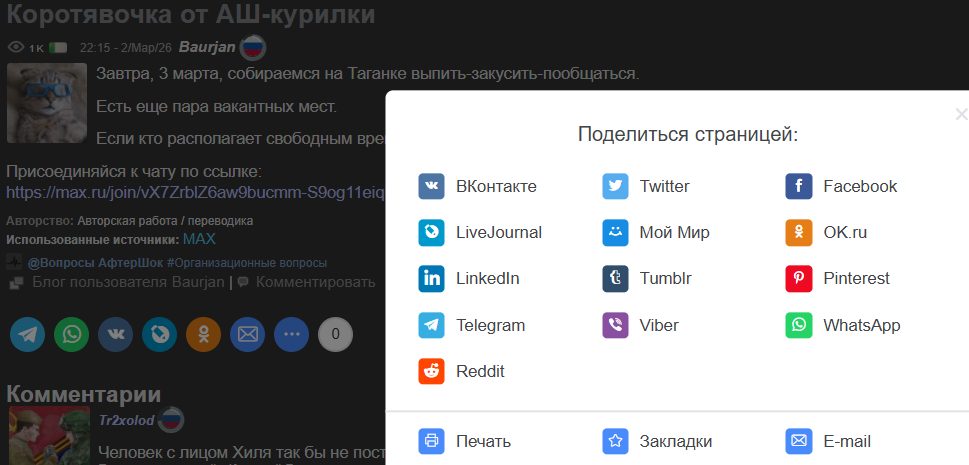969x465 pixels.
Task: Click the Twitter share option
Action: [645, 187]
